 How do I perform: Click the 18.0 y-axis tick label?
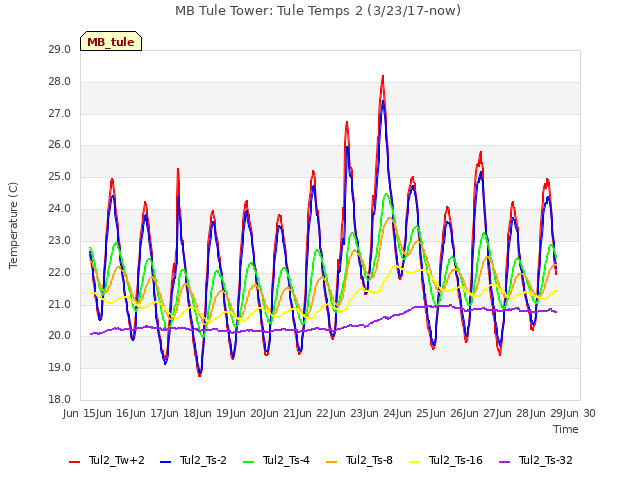coord(60,399)
